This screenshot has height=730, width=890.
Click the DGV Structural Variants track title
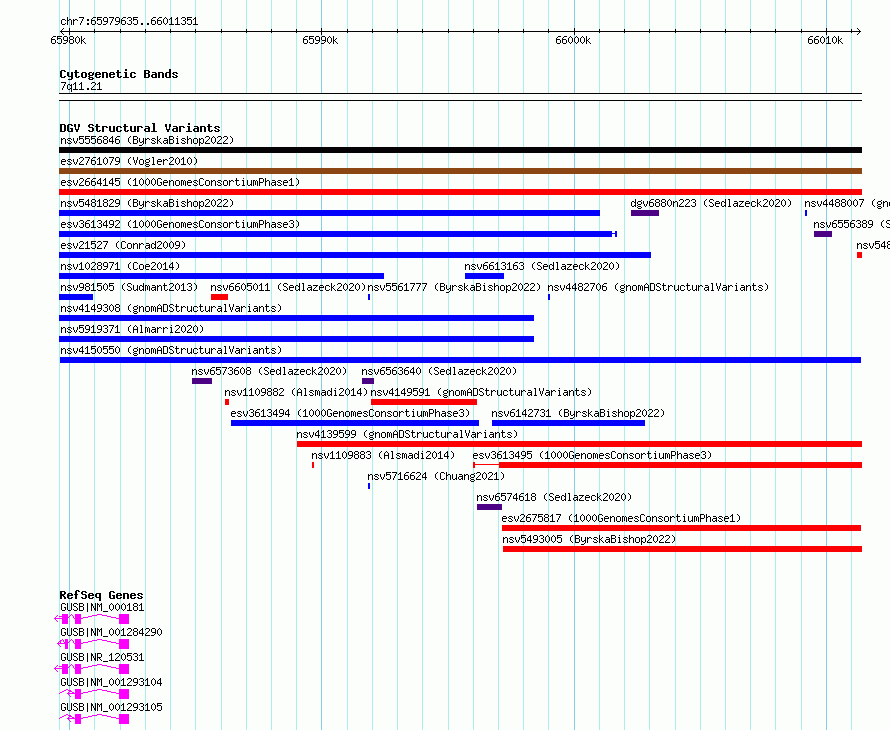pos(140,128)
